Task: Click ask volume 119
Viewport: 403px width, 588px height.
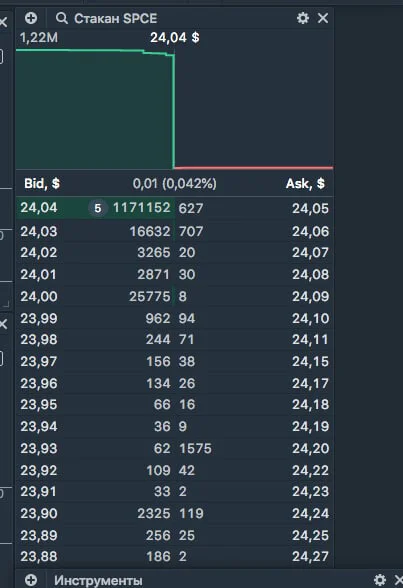Action: (x=191, y=514)
